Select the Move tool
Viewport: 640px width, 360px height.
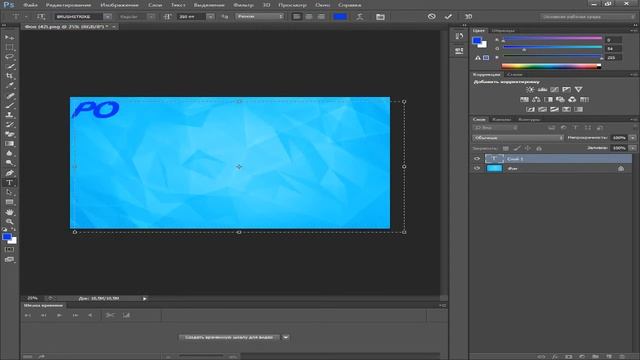point(9,37)
